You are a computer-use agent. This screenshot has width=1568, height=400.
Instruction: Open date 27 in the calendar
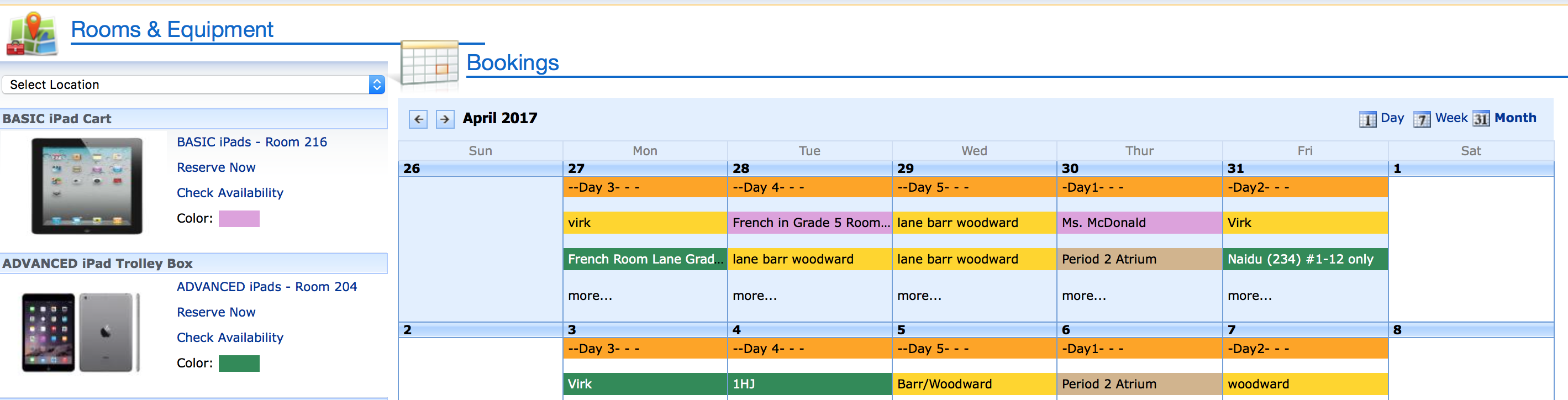(x=576, y=169)
